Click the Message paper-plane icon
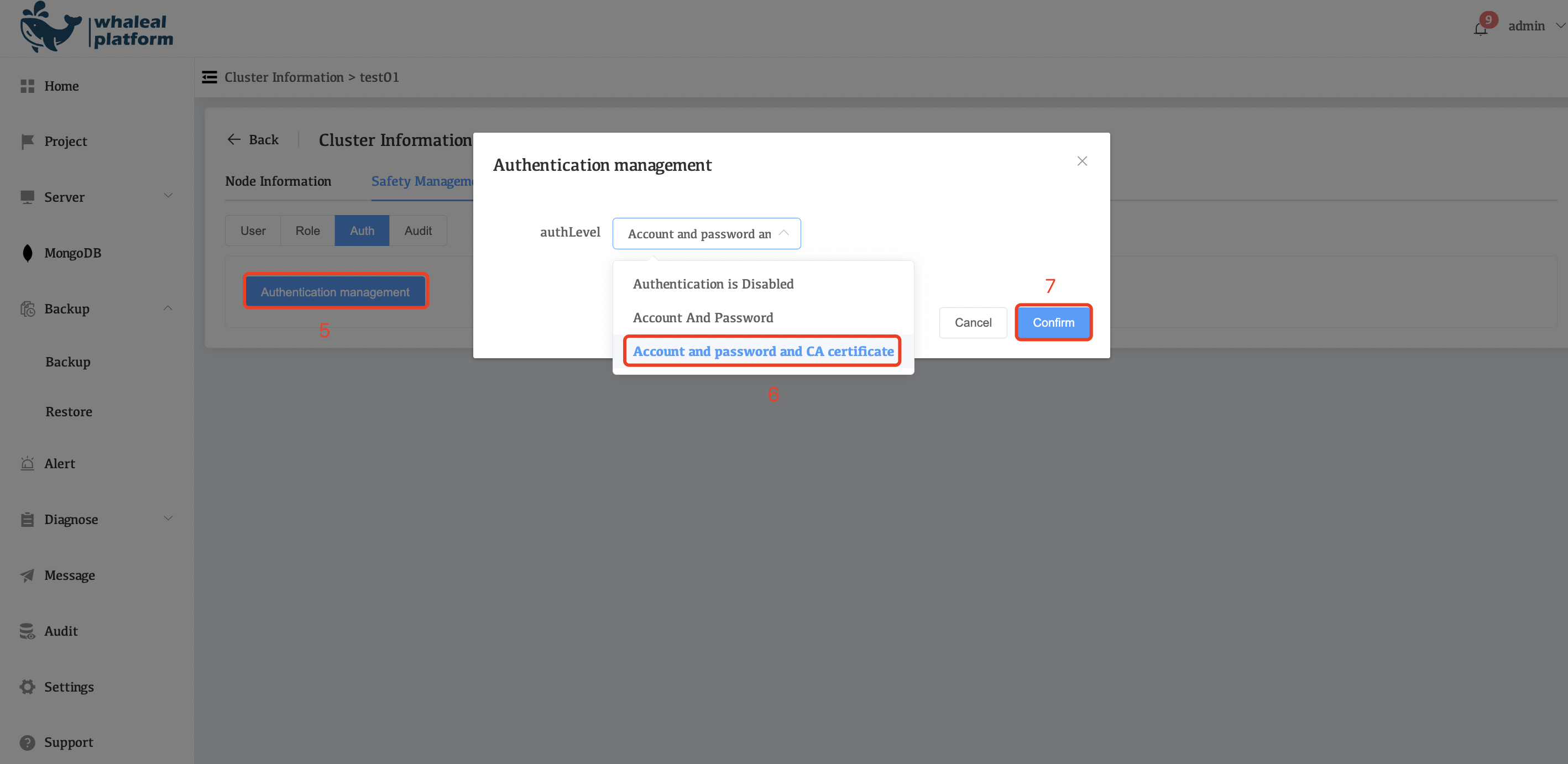1568x764 pixels. (28, 575)
